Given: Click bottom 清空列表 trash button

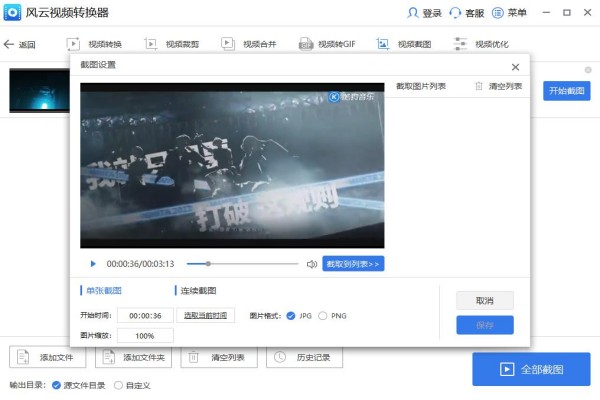Looking at the screenshot, I should pyautogui.click(x=219, y=357).
